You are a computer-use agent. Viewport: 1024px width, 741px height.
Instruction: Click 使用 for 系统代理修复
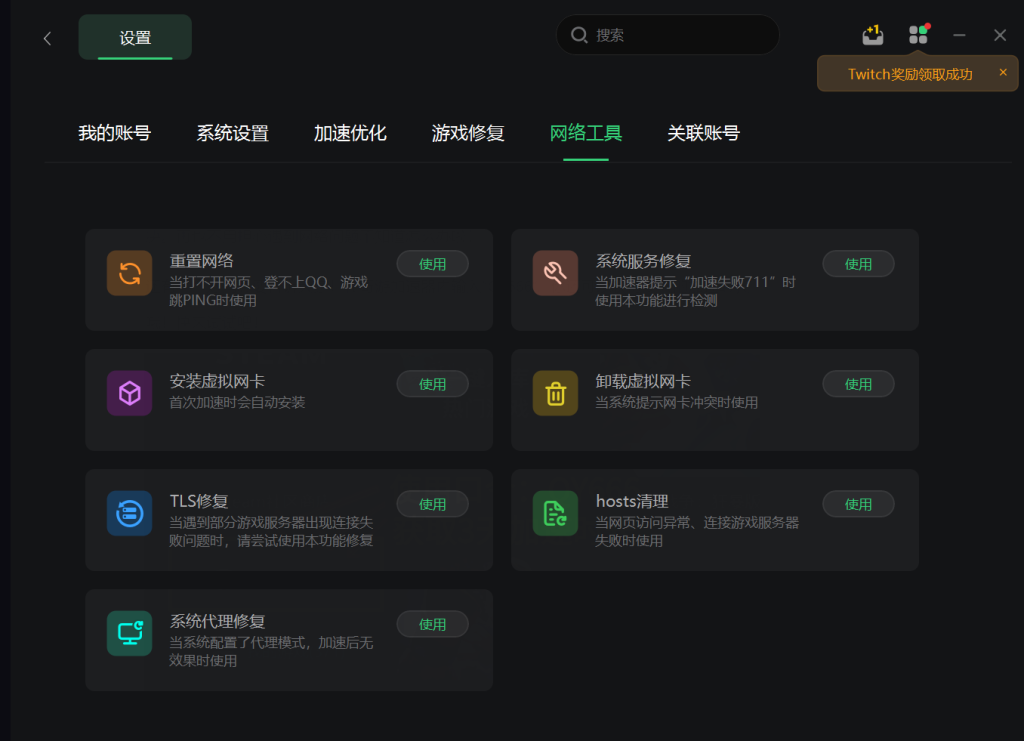[x=432, y=624]
